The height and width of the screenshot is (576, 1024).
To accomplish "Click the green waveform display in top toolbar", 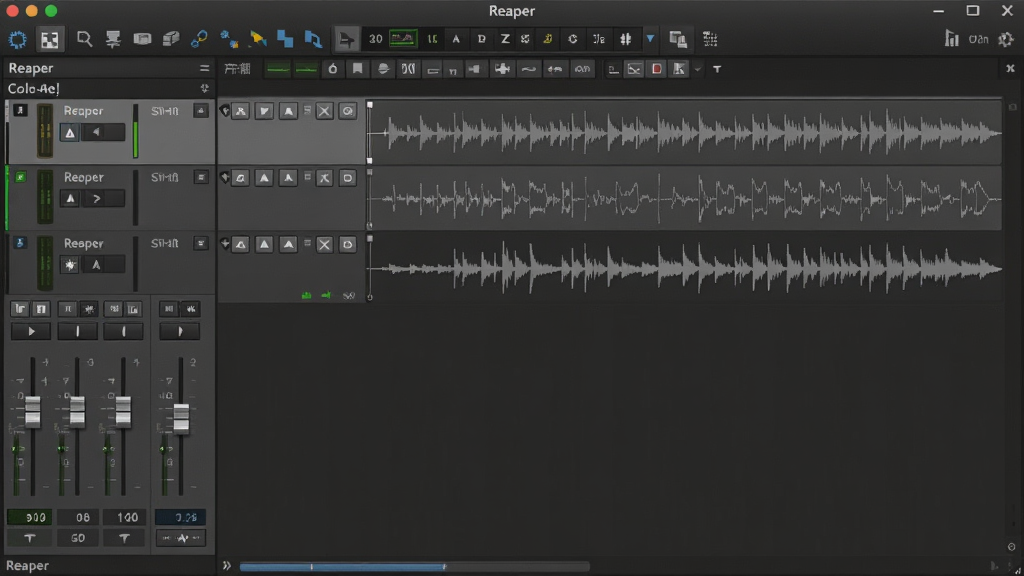I will click(x=403, y=39).
